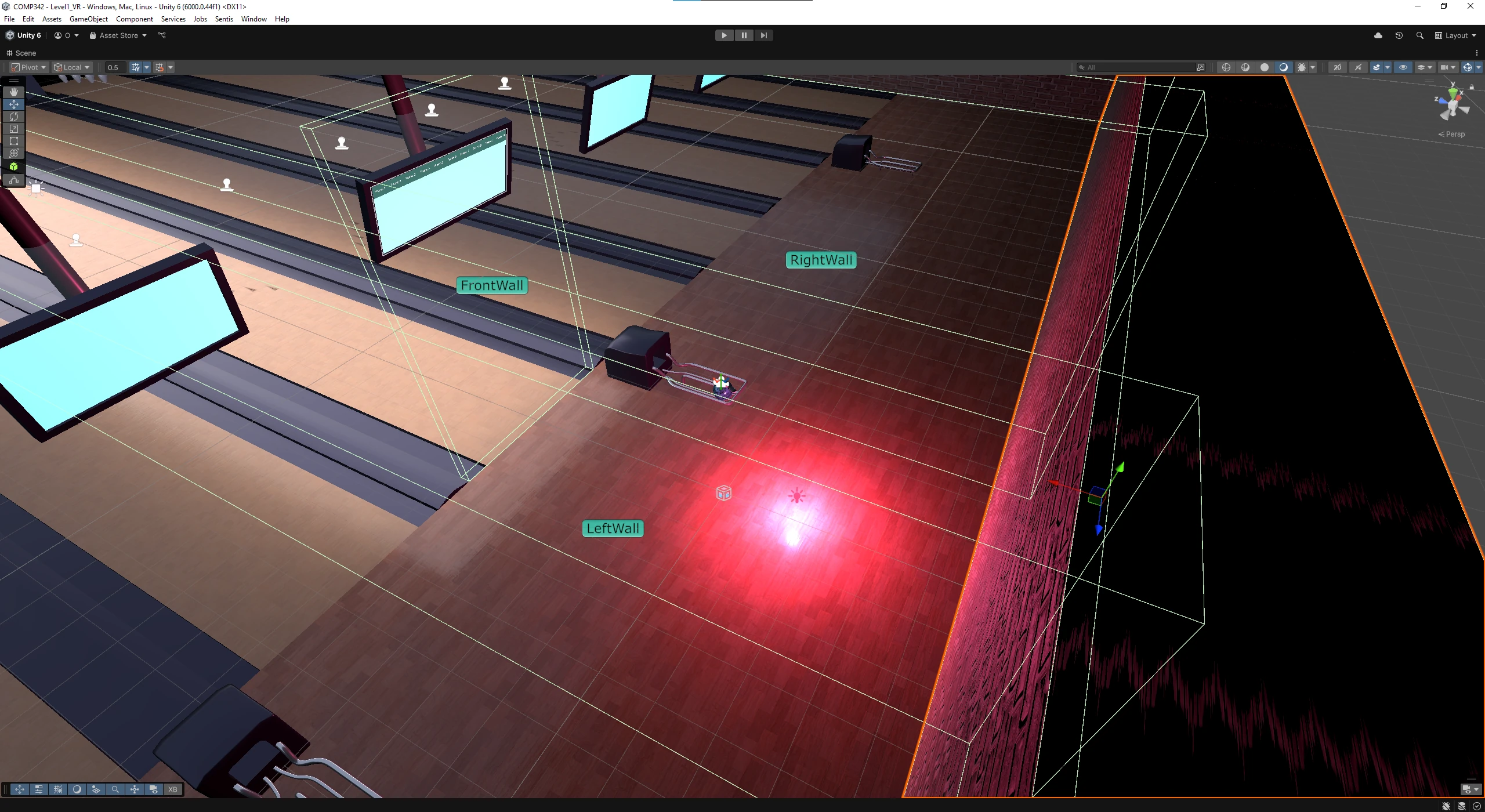
Task: Open the Undo History icon
Action: [x=1399, y=35]
